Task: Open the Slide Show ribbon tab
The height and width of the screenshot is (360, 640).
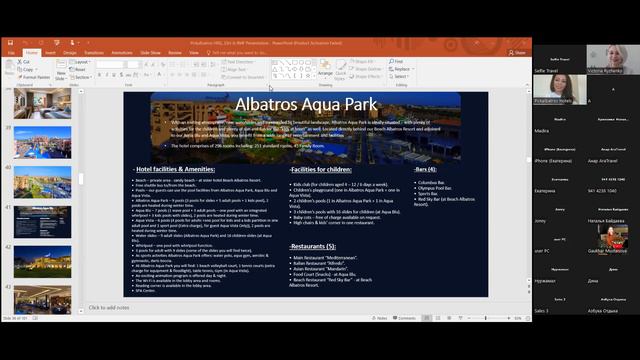Action: click(150, 53)
